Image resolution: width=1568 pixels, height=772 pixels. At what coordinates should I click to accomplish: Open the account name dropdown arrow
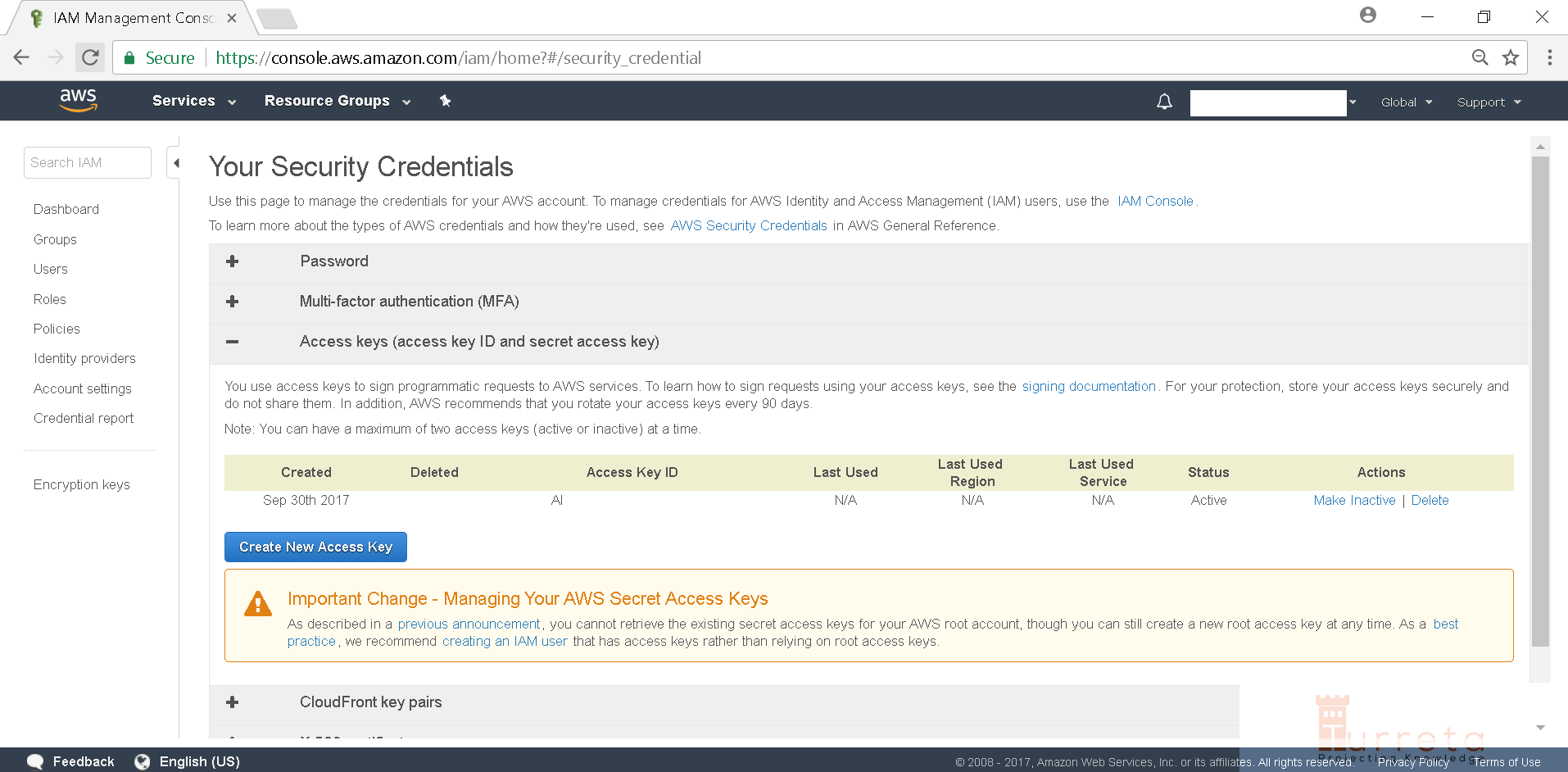coord(1353,102)
